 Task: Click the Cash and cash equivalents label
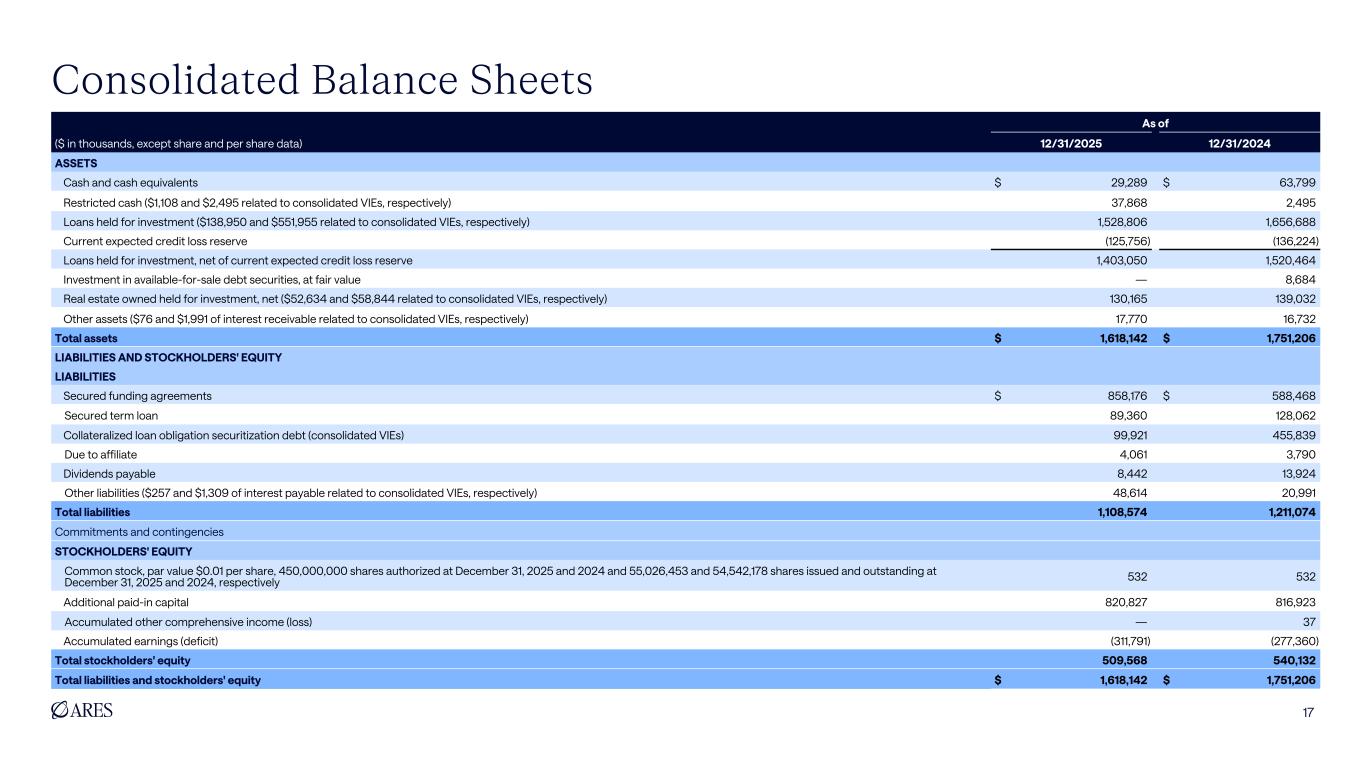pyautogui.click(x=130, y=183)
